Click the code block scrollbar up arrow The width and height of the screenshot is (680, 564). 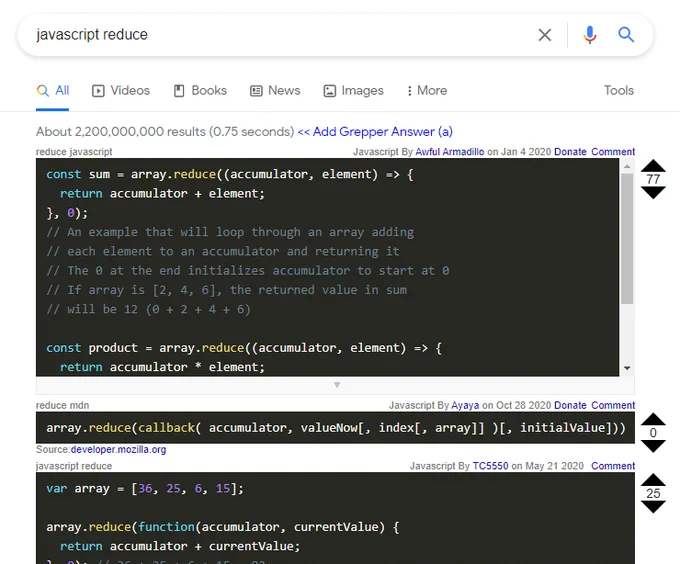[x=627, y=166]
